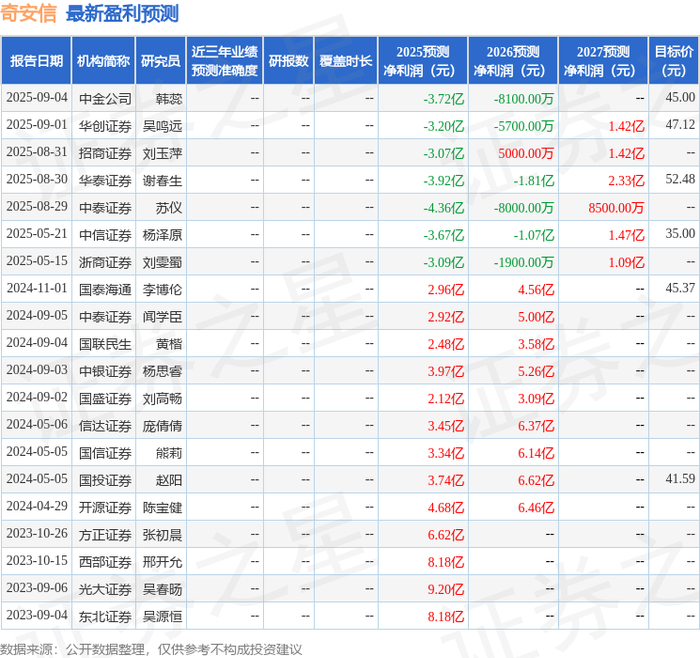
Task: Select the 目标价 column header
Action: [674, 61]
